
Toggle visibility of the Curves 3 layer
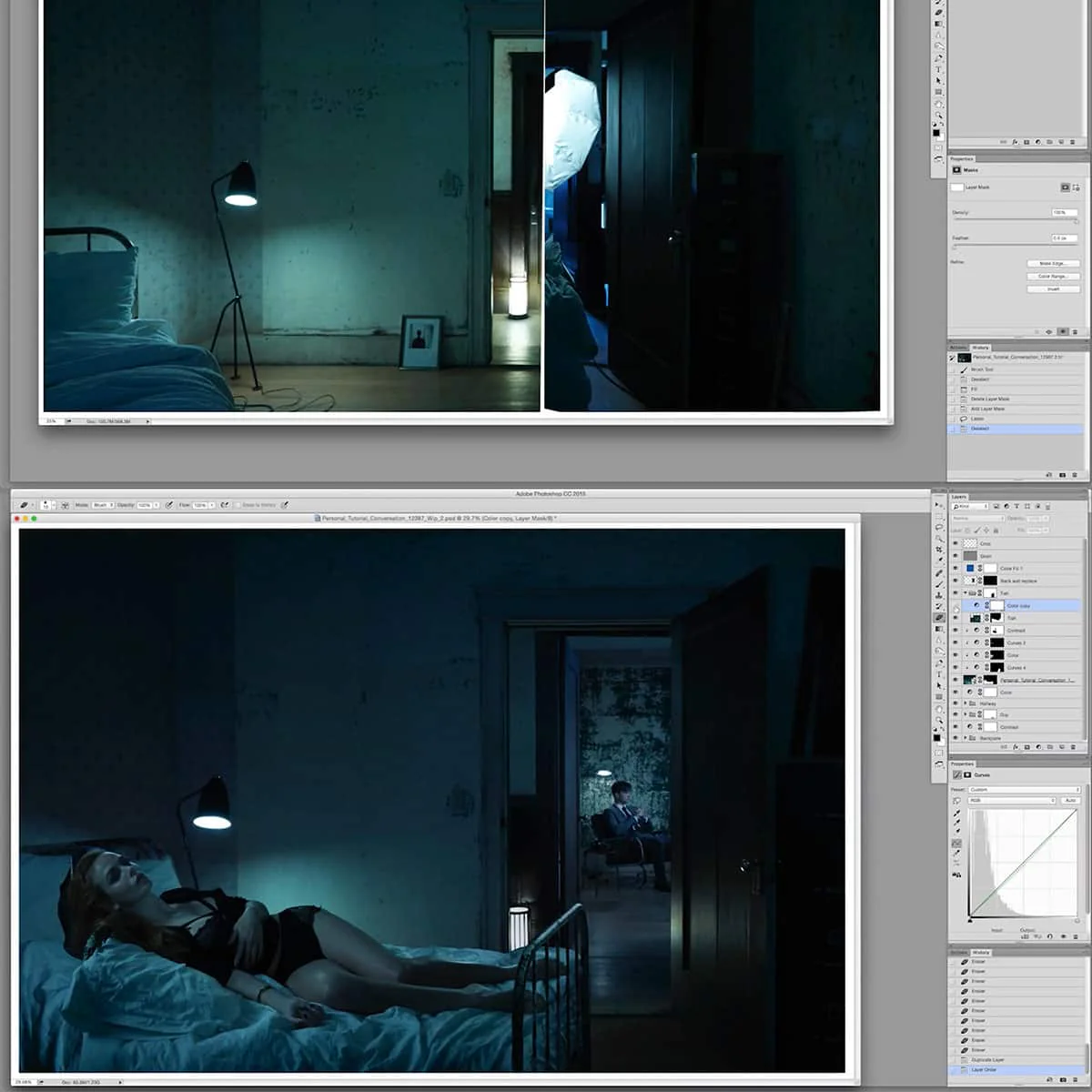pyautogui.click(x=955, y=642)
